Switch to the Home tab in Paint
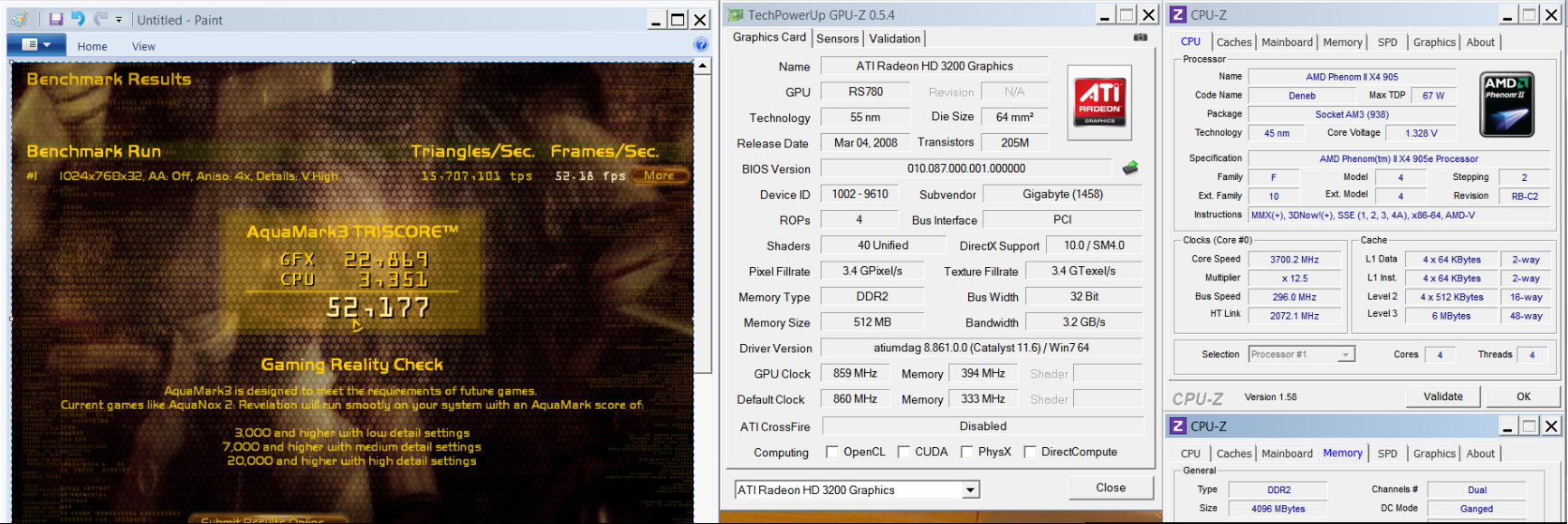 click(x=92, y=46)
